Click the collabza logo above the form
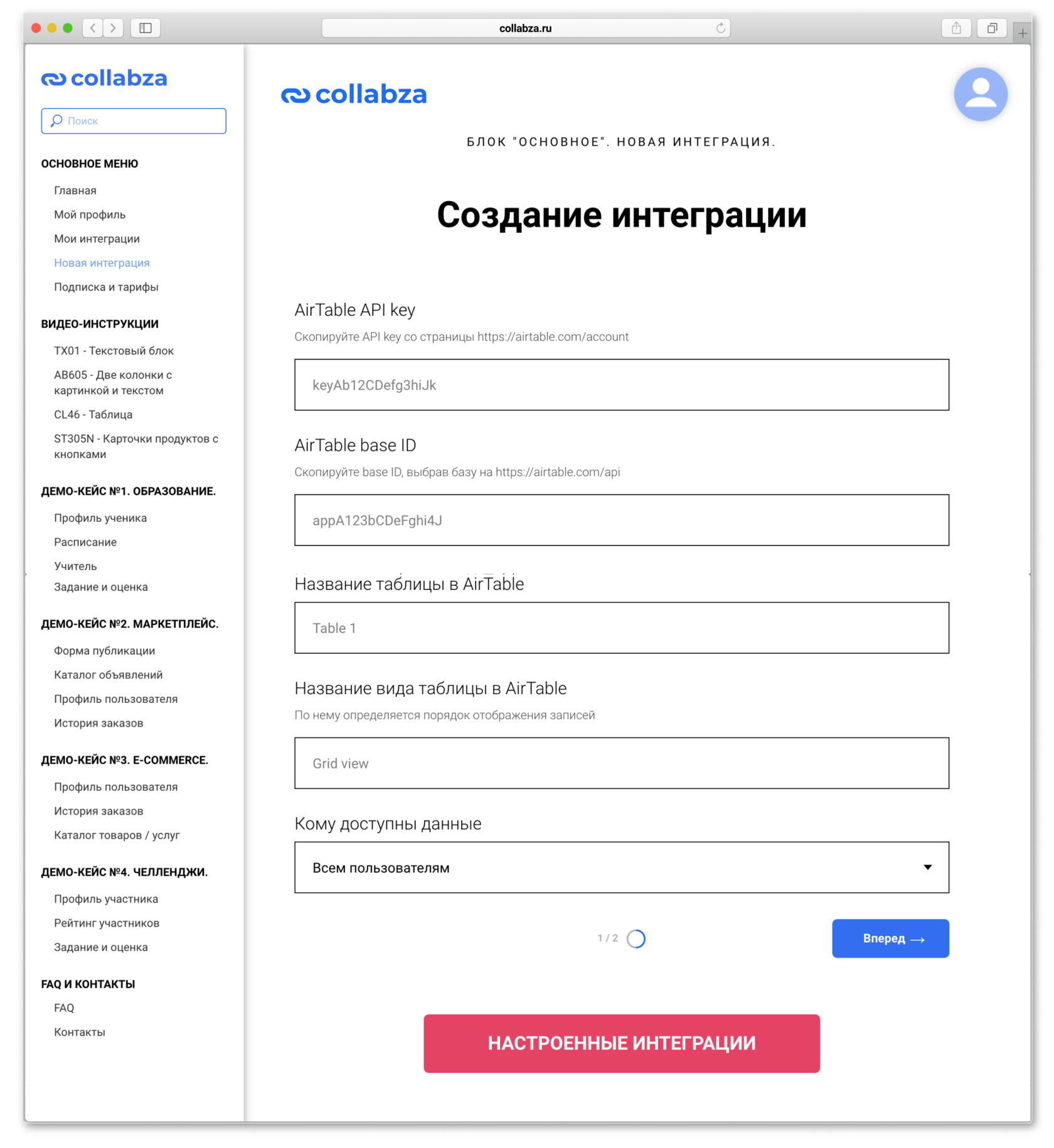 (355, 94)
